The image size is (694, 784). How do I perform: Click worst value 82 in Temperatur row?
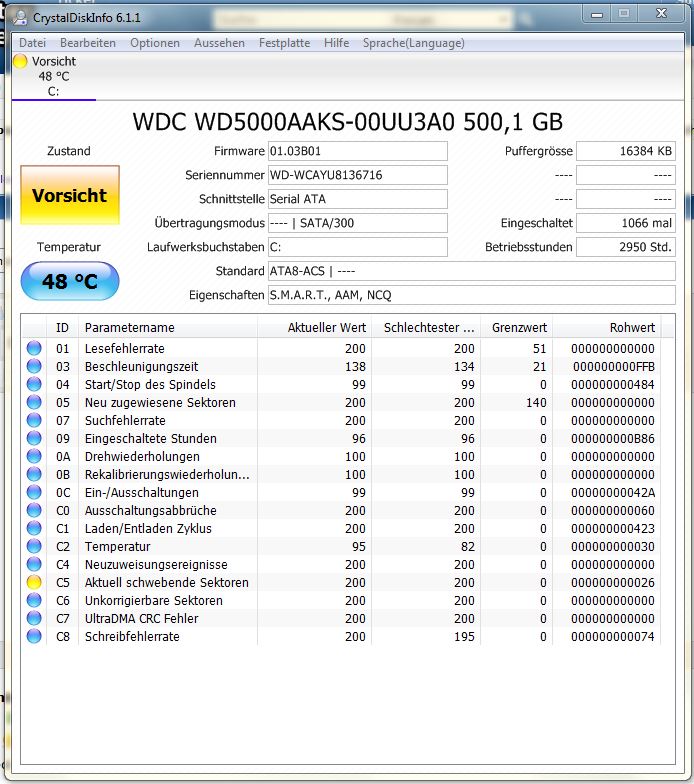click(468, 546)
